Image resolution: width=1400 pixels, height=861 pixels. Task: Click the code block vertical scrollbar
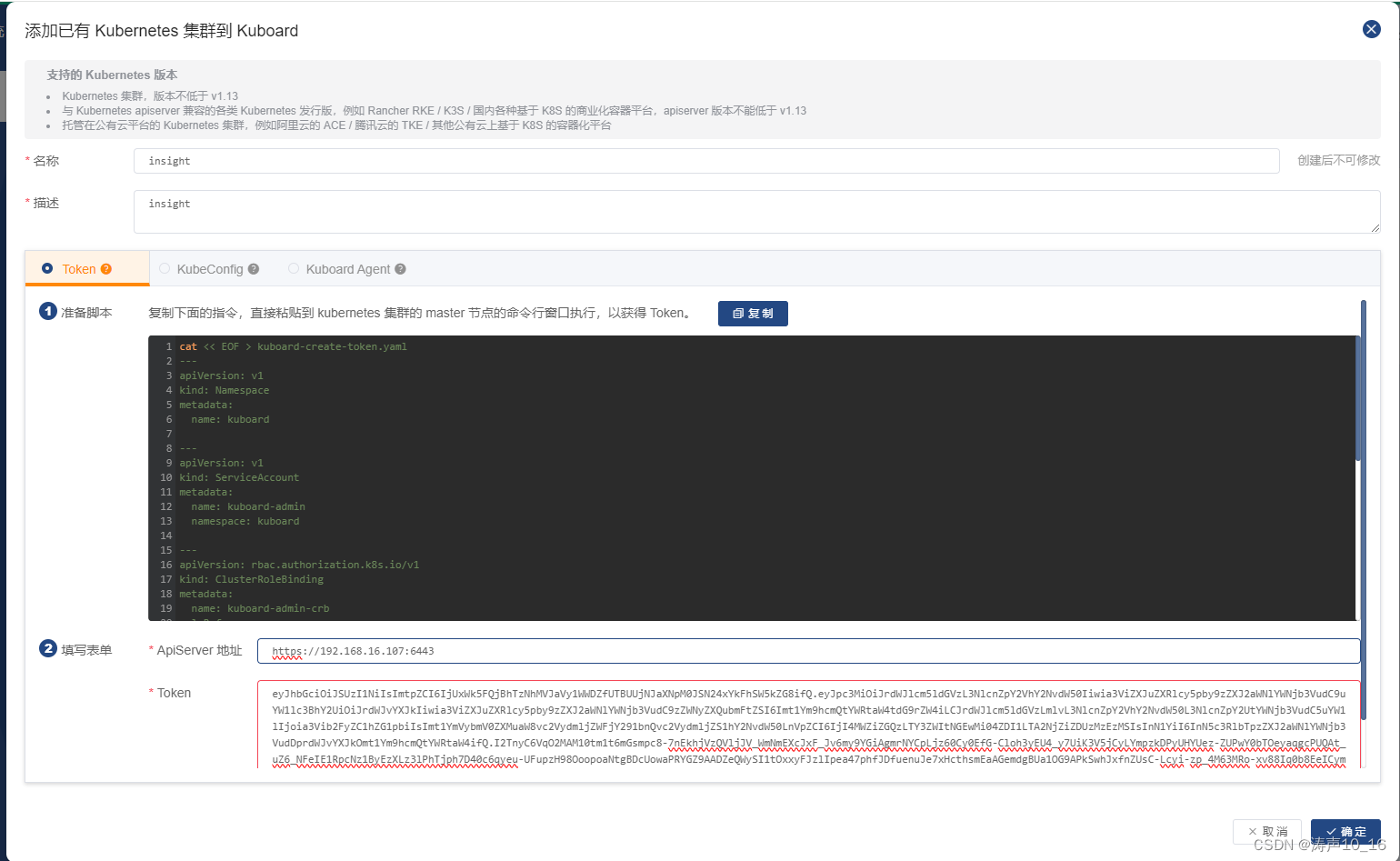1357,398
